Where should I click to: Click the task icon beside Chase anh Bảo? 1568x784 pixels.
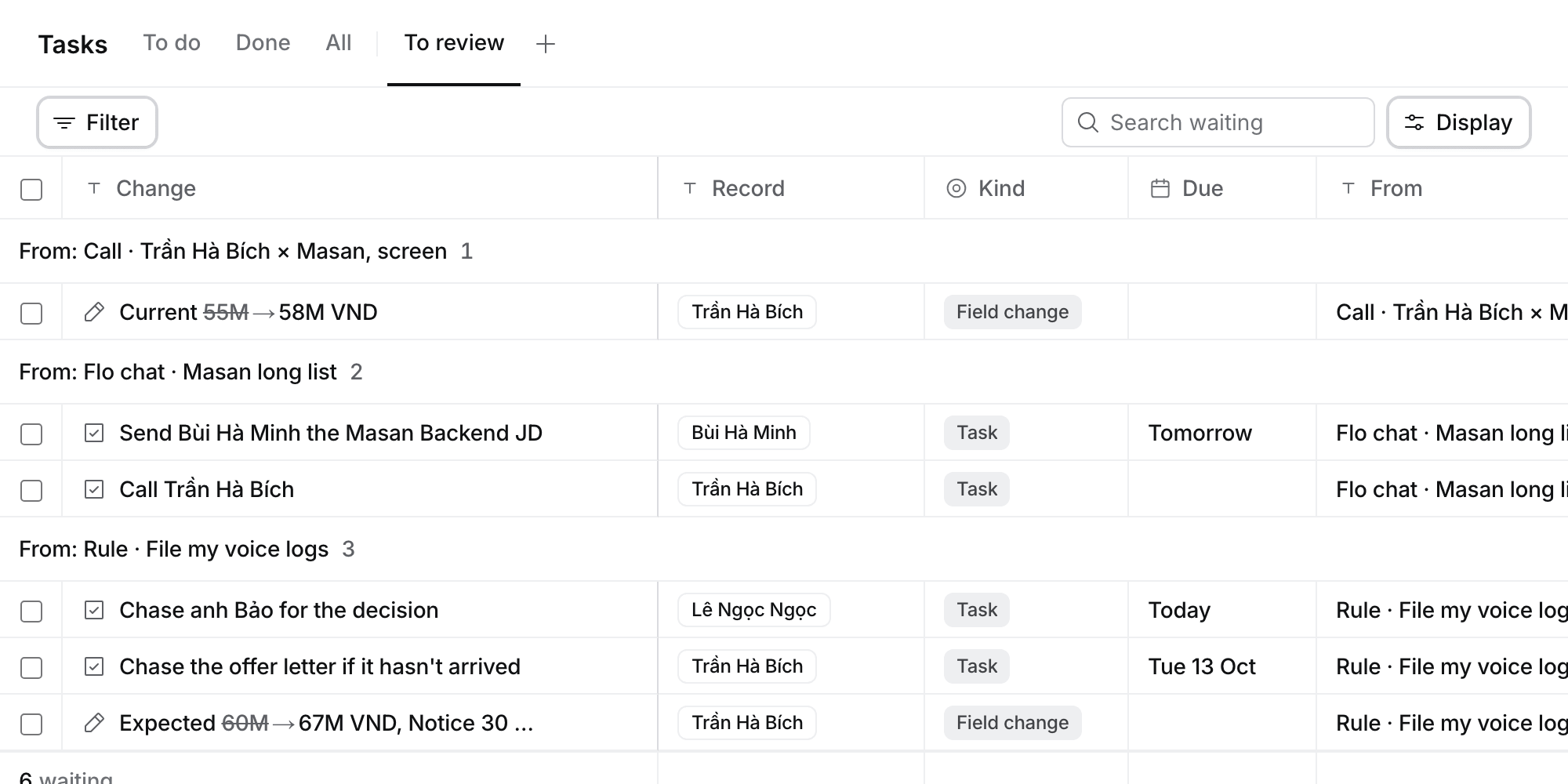[94, 610]
